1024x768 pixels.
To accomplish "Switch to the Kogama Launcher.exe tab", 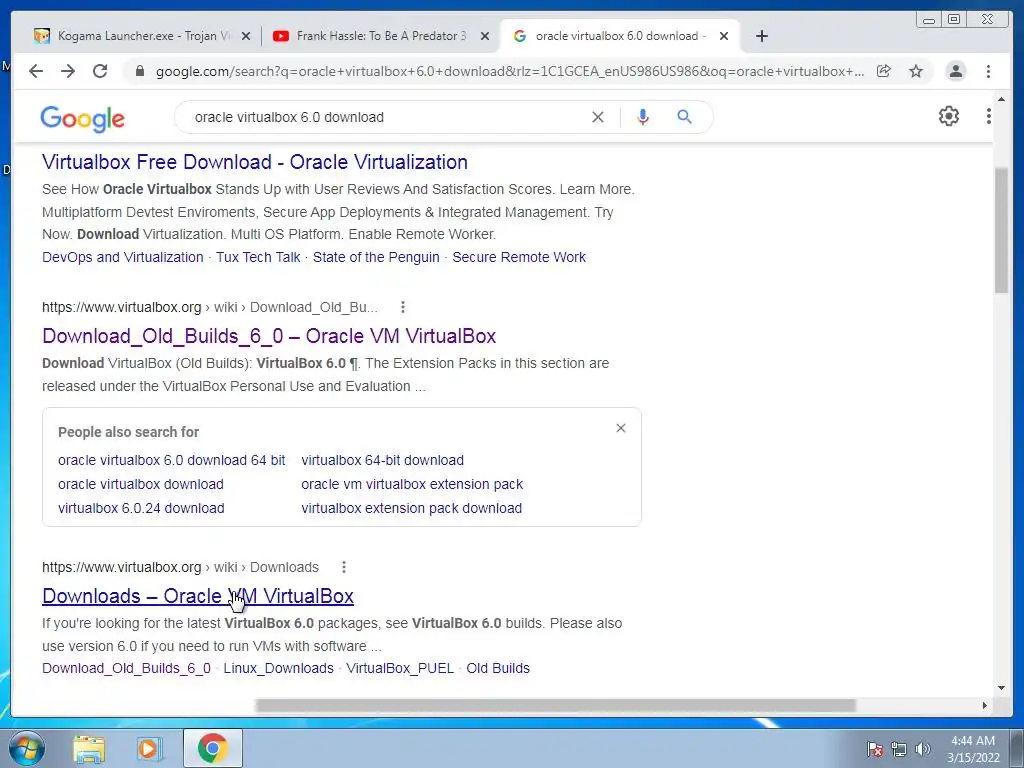I will pos(144,36).
